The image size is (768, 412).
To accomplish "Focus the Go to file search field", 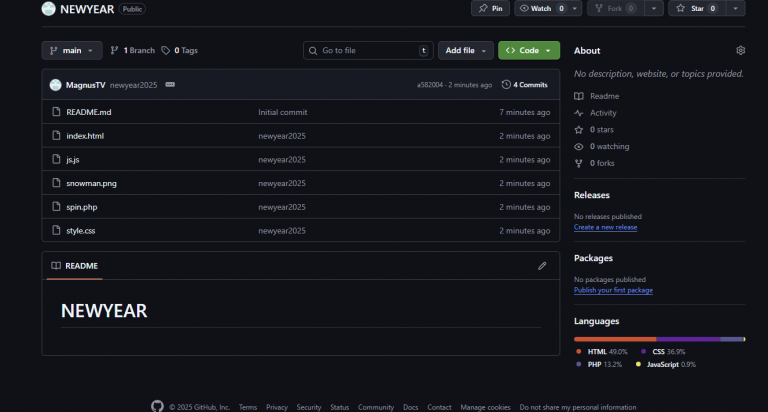I will (x=368, y=50).
